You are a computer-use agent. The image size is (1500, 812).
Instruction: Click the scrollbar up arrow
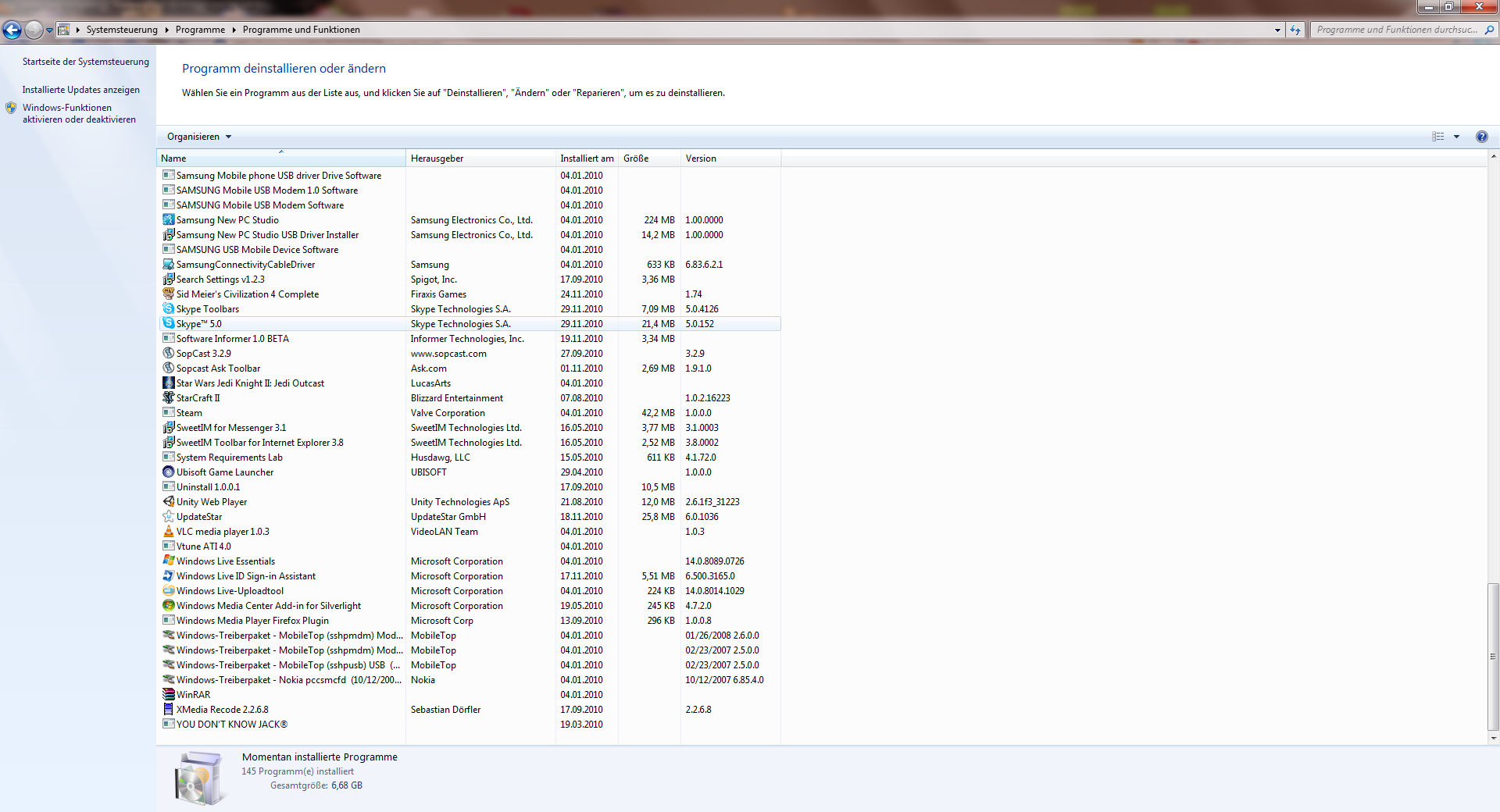(1493, 156)
